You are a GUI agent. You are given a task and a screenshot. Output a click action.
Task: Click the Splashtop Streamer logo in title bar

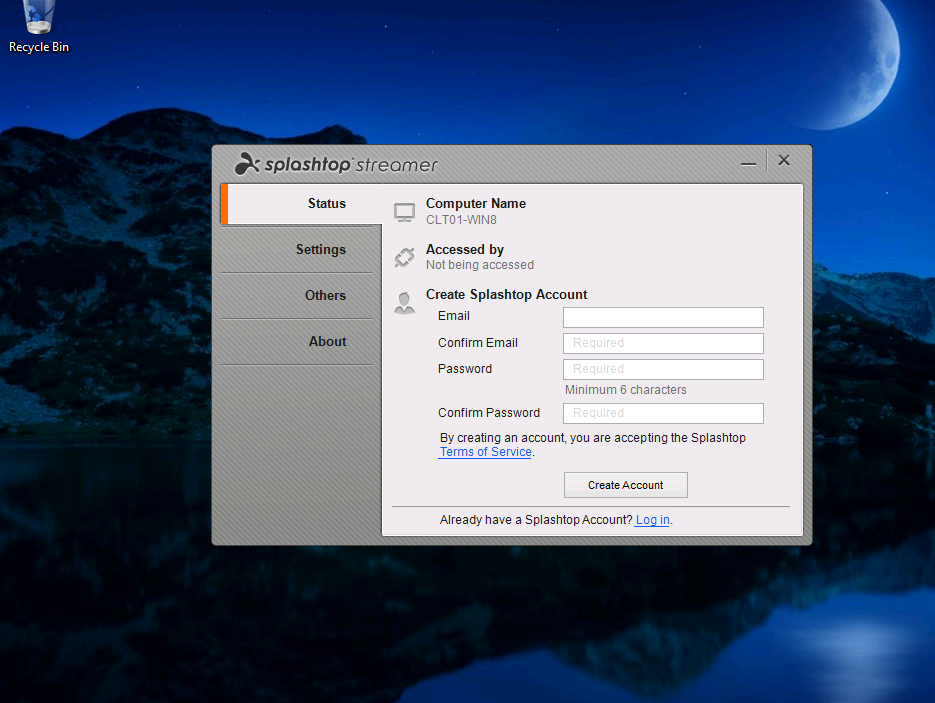click(336, 165)
